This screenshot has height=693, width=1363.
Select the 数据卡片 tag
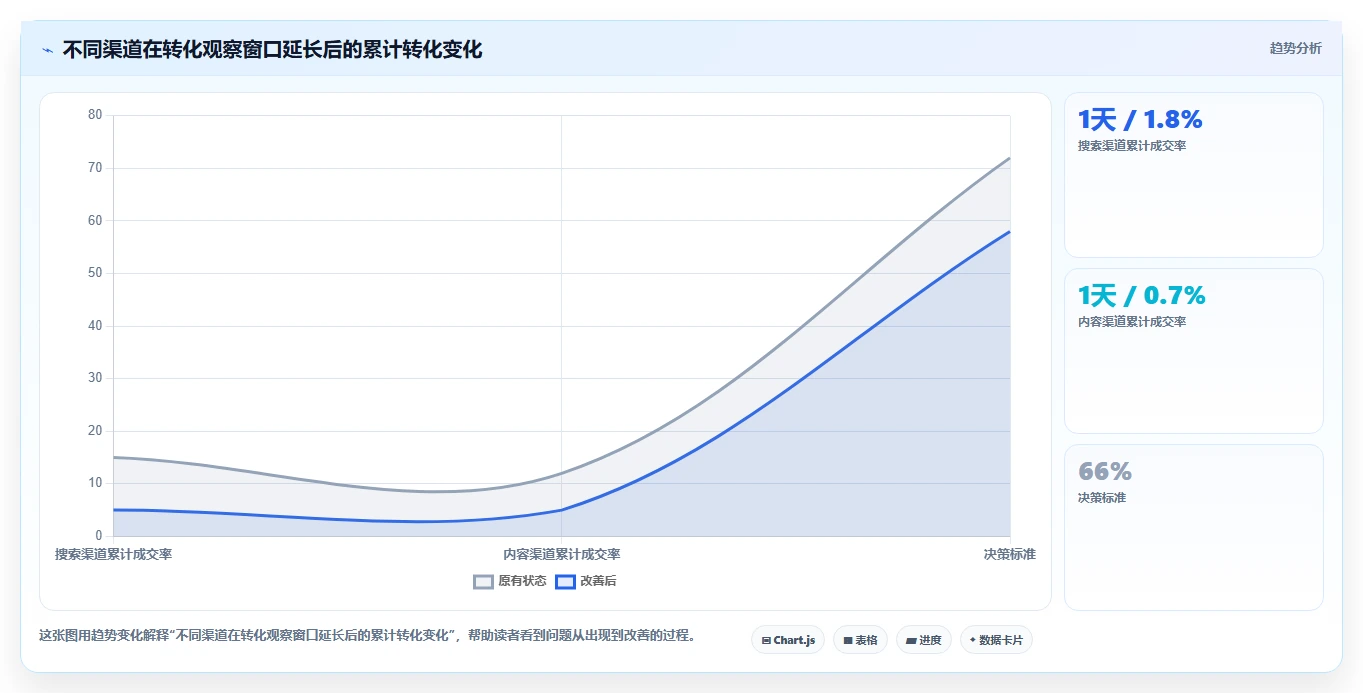click(996, 640)
